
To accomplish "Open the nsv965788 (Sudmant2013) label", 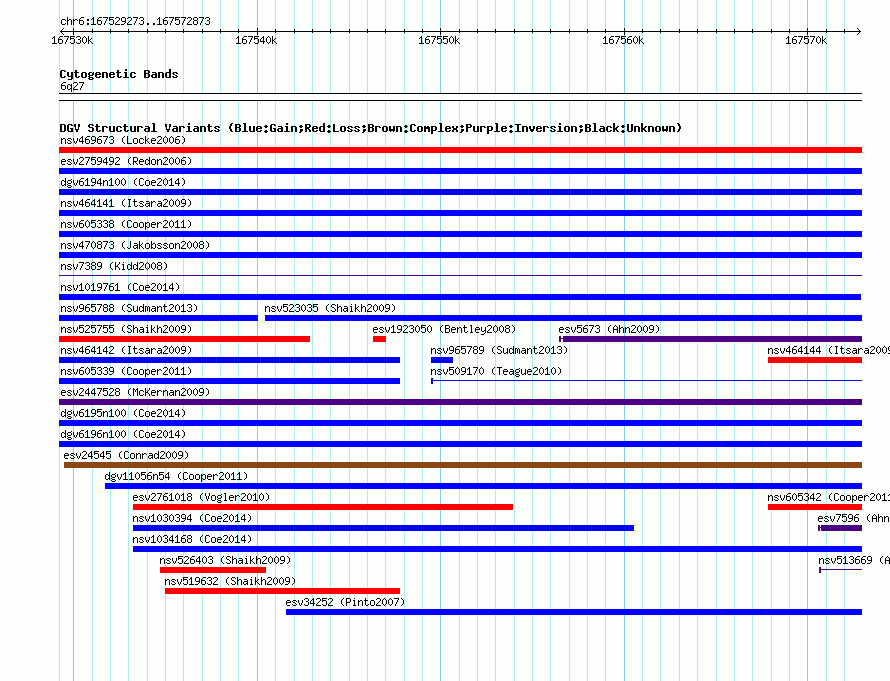I will (129, 308).
